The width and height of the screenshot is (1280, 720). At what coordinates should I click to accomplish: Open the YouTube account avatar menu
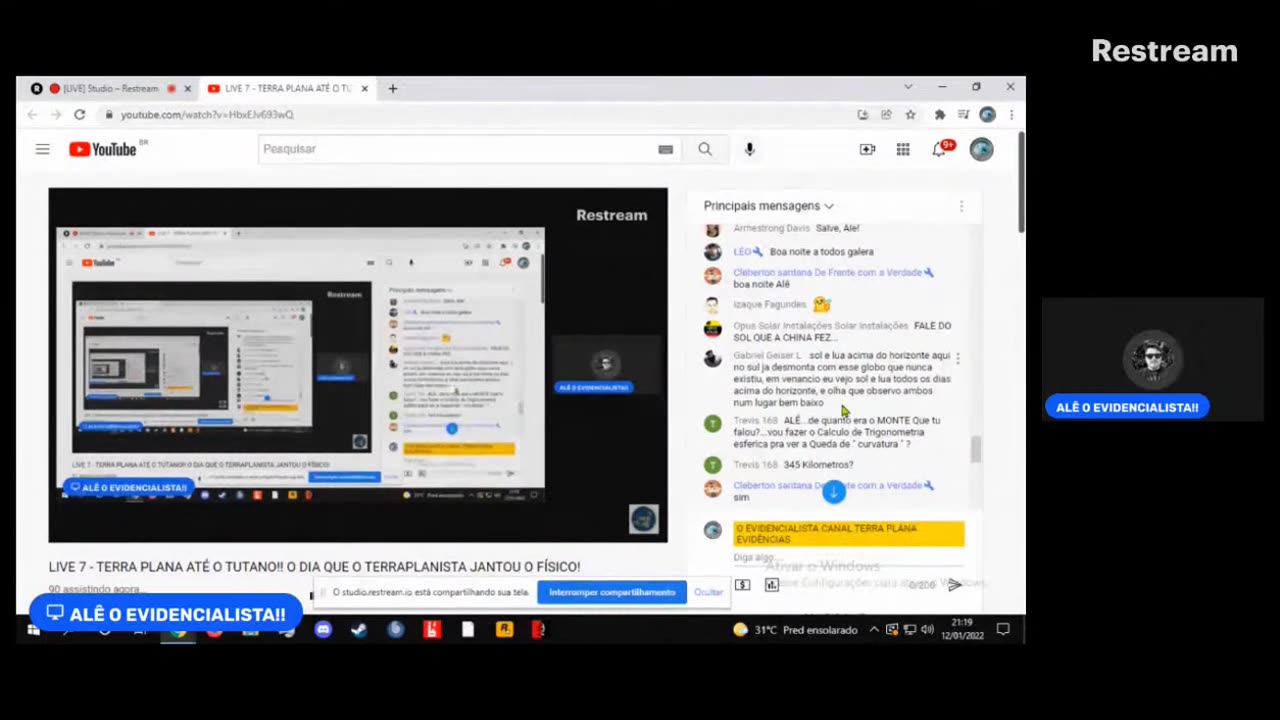[981, 149]
